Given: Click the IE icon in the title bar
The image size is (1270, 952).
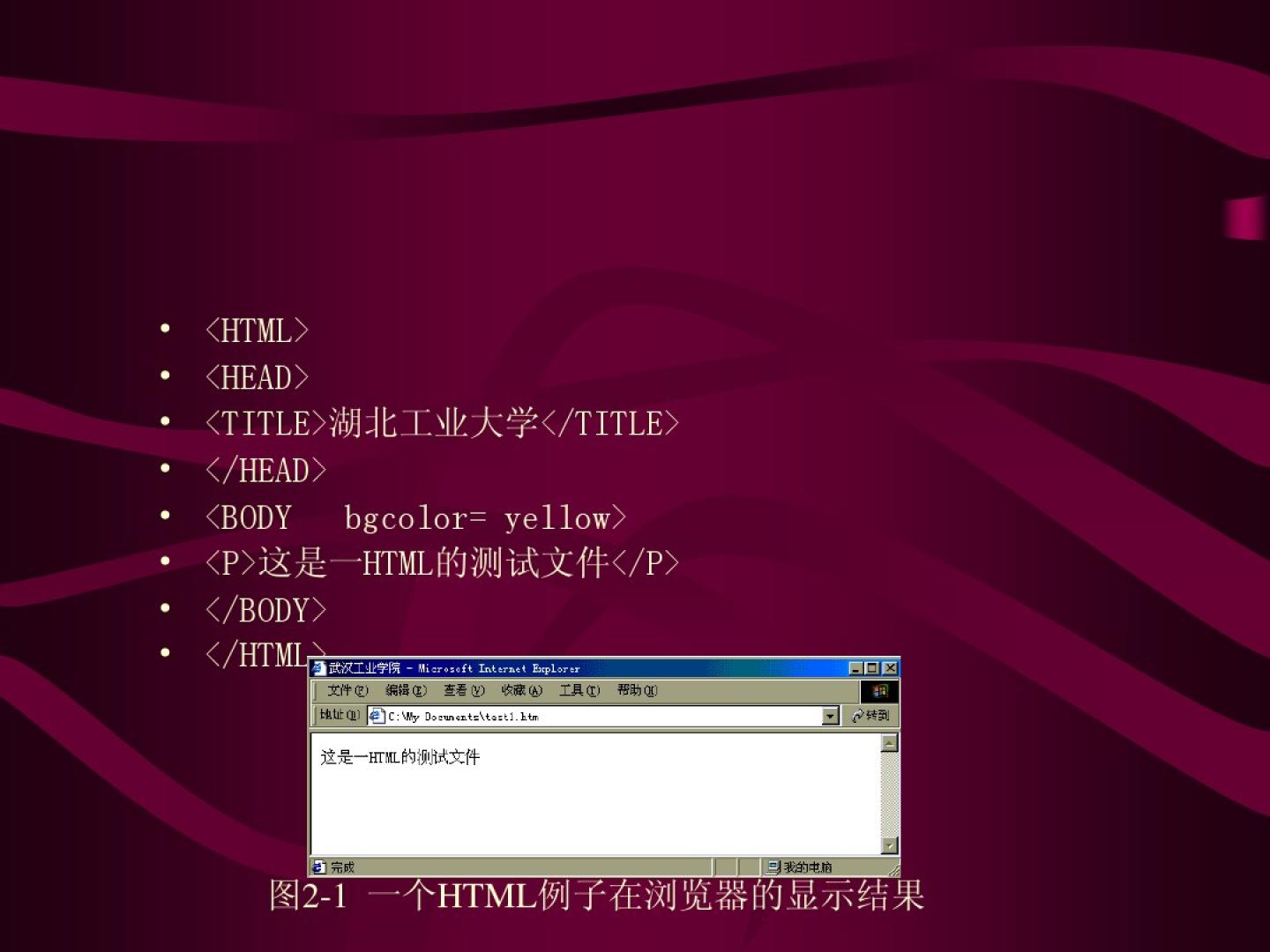Looking at the screenshot, I should tap(319, 668).
